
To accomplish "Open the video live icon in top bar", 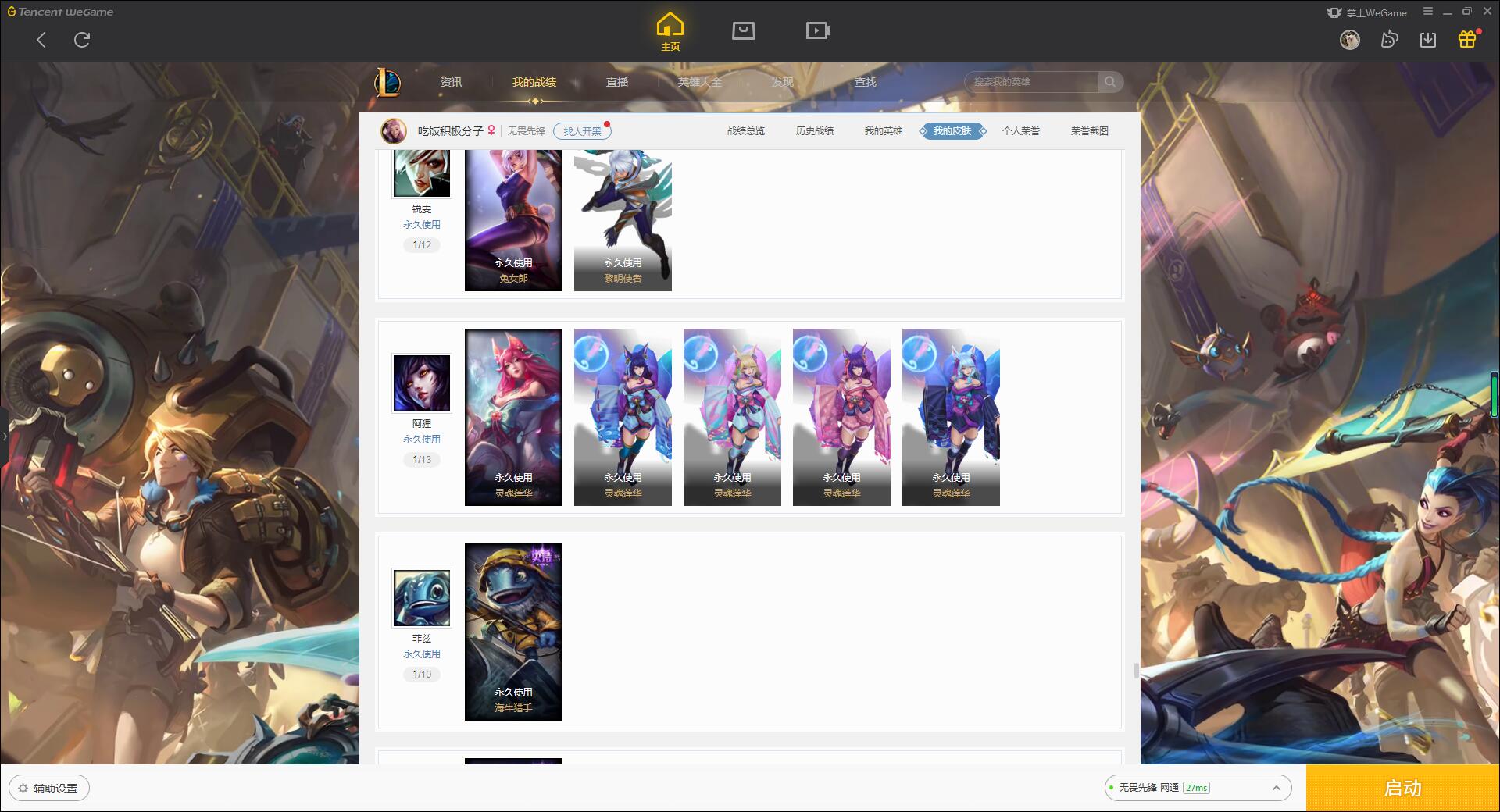I will pos(818,30).
